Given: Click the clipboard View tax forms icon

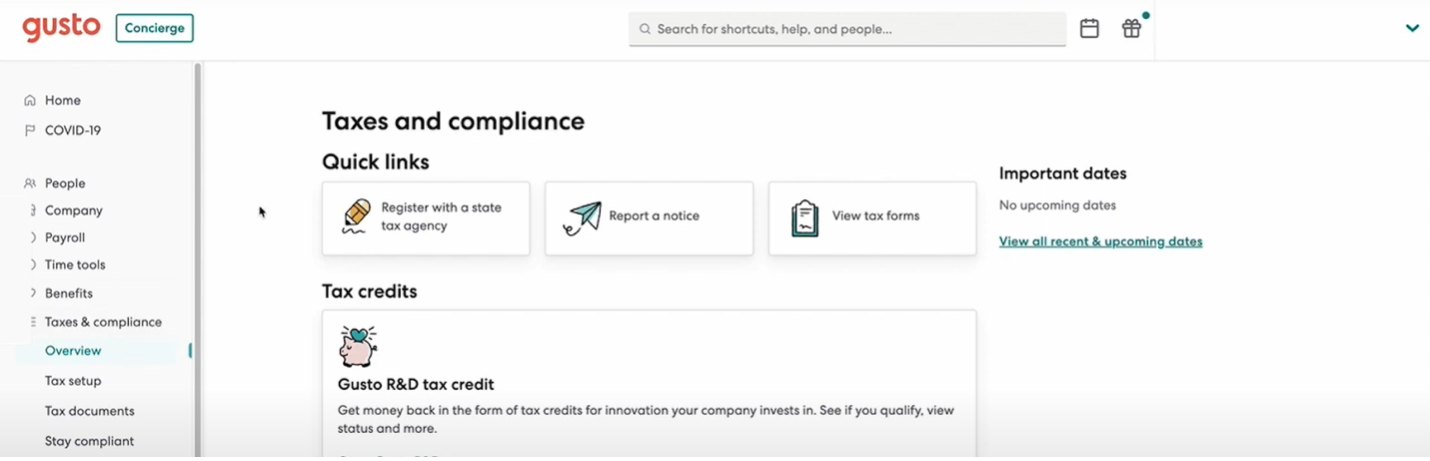Looking at the screenshot, I should [805, 218].
